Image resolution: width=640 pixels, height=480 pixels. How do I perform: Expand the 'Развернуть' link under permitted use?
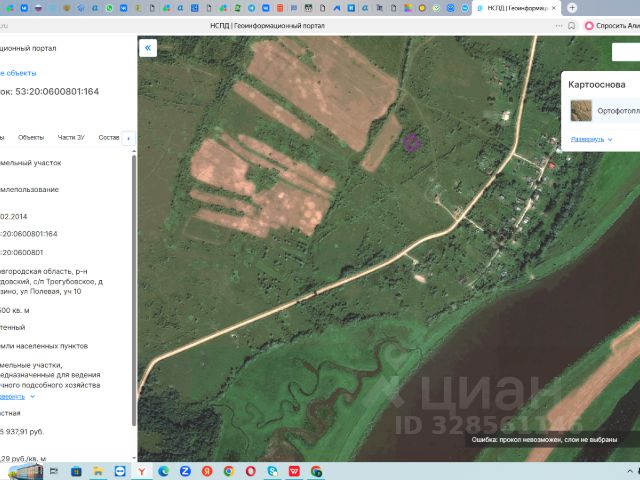[x=12, y=396]
